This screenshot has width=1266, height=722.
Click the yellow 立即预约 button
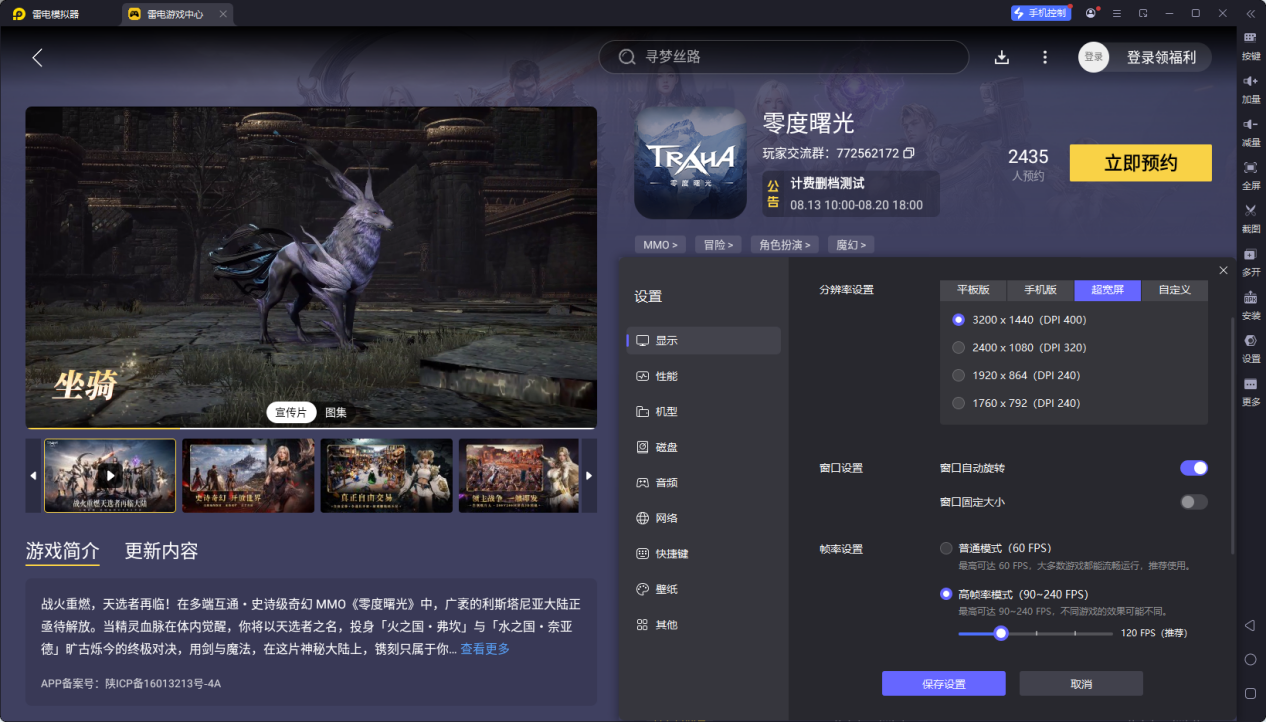coord(1140,163)
